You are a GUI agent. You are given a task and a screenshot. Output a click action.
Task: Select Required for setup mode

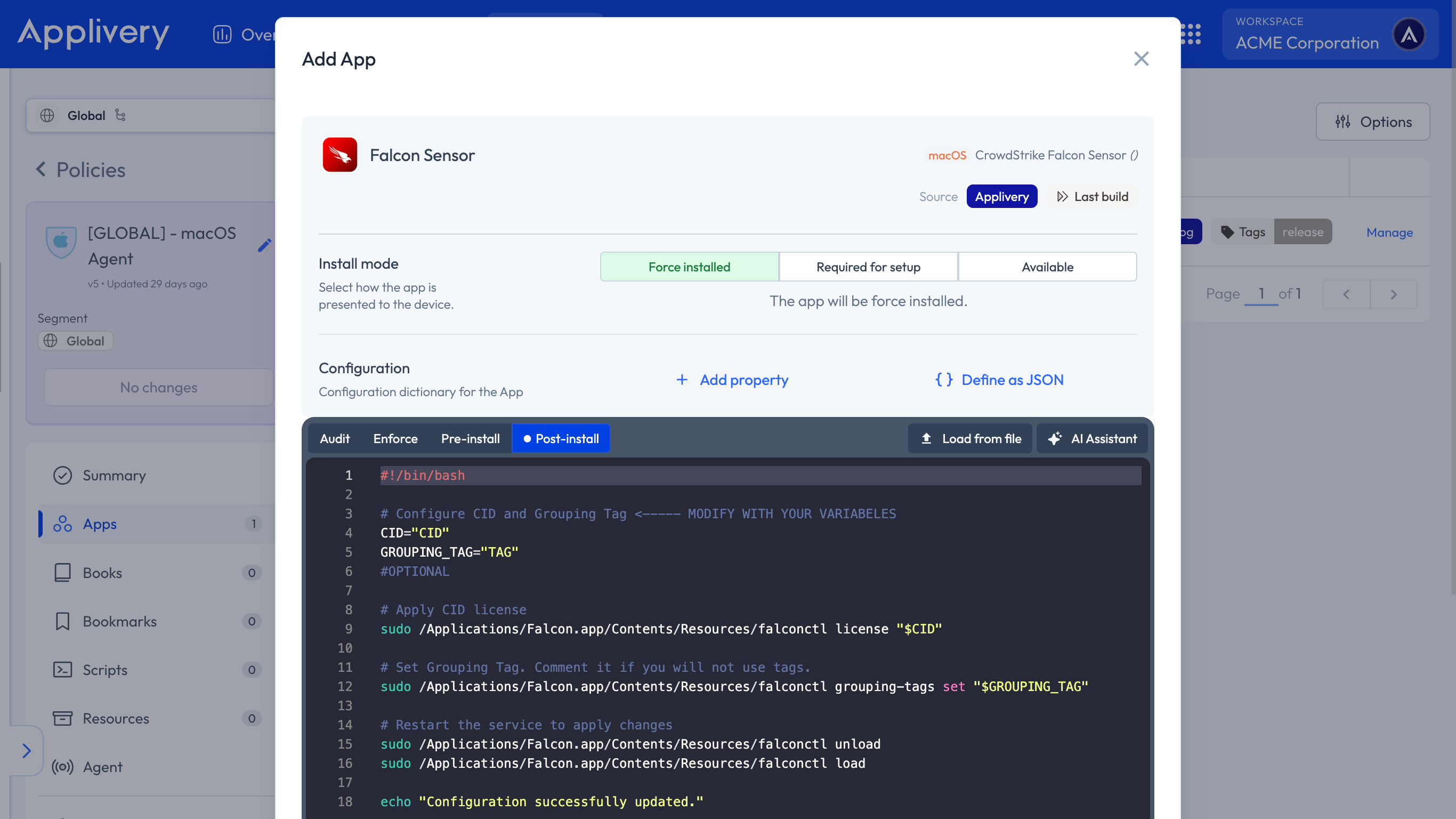click(868, 267)
